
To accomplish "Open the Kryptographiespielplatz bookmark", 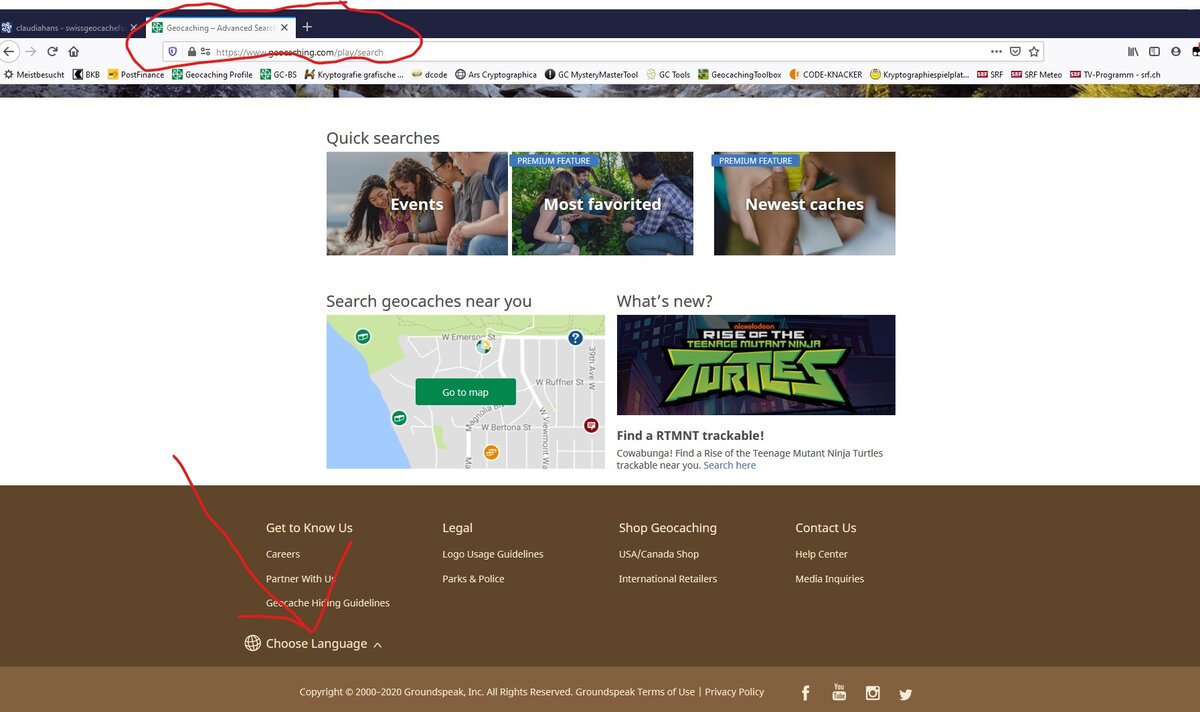I will pos(920,74).
